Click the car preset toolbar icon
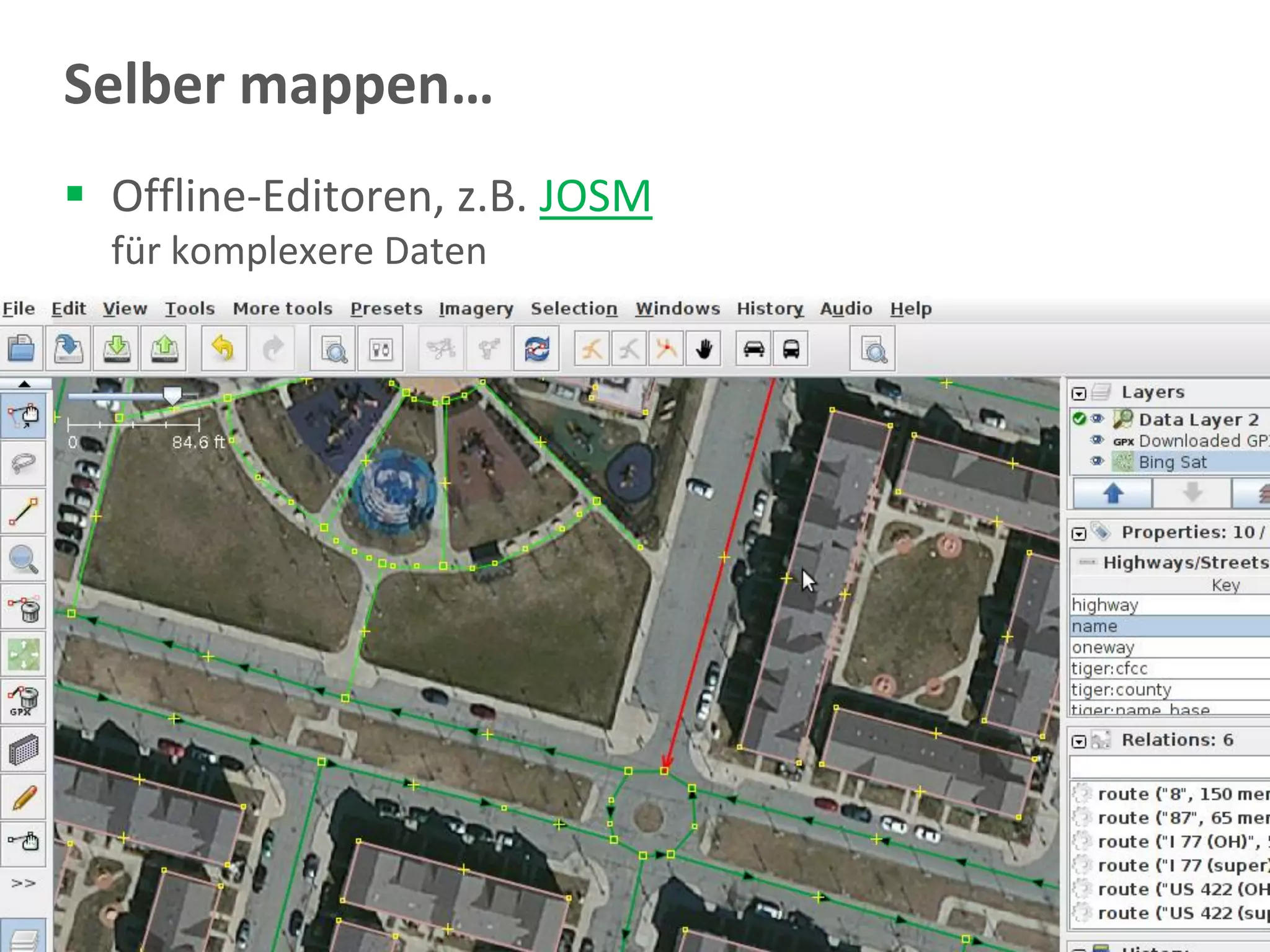This screenshot has height=952, width=1270. 753,349
